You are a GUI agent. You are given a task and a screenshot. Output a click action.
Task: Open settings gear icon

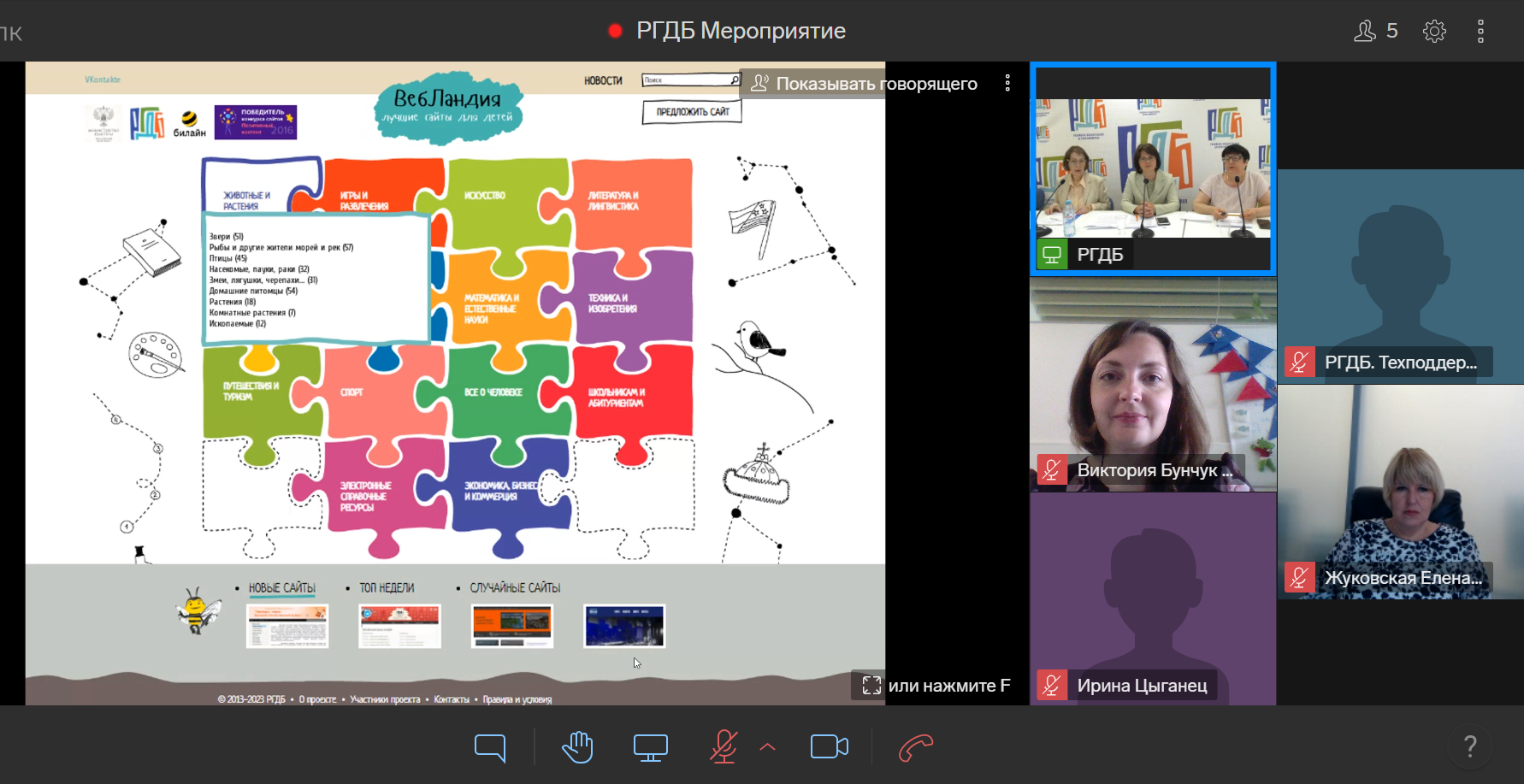tap(1434, 31)
